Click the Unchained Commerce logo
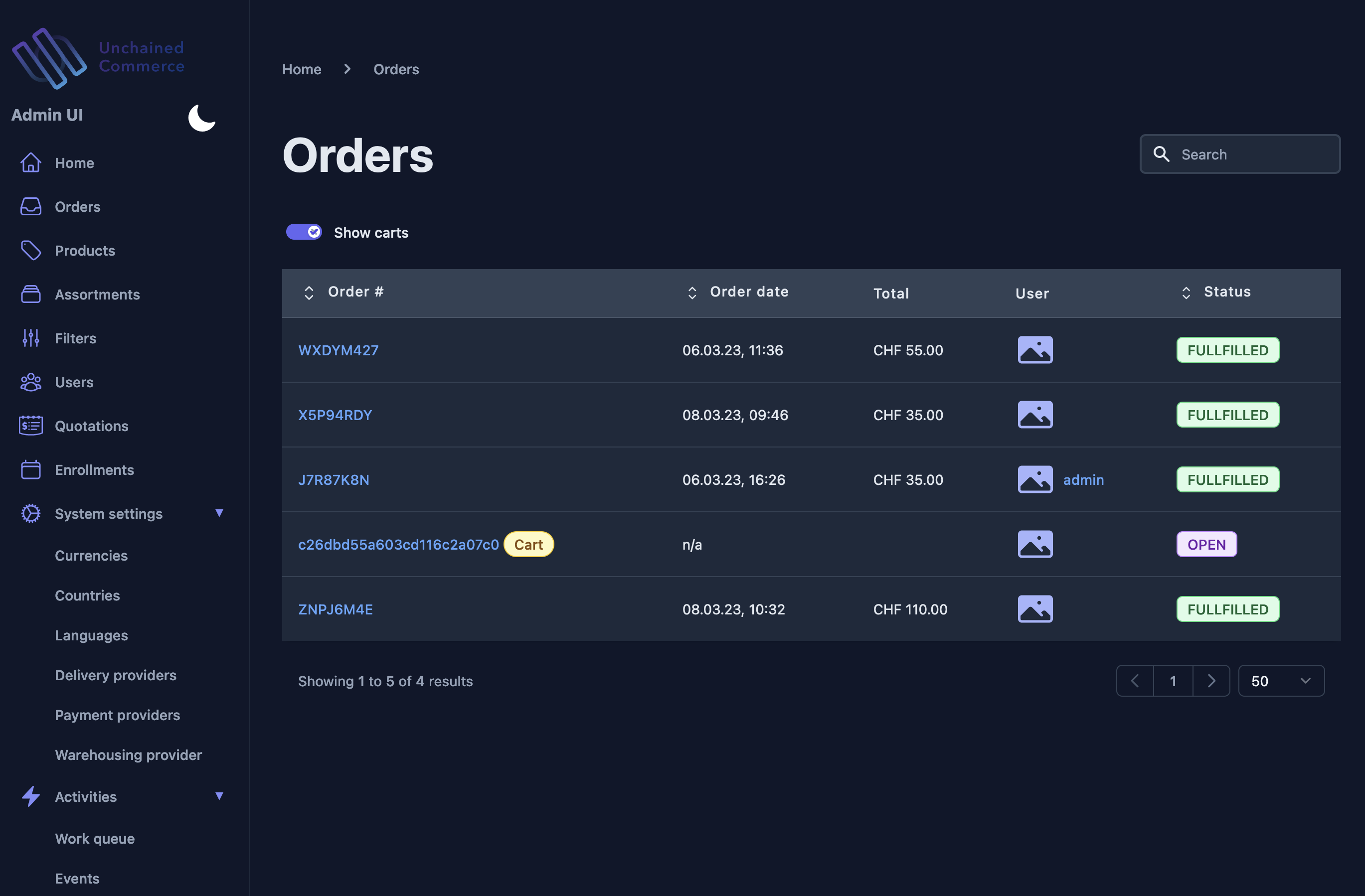1365x896 pixels. [x=98, y=58]
